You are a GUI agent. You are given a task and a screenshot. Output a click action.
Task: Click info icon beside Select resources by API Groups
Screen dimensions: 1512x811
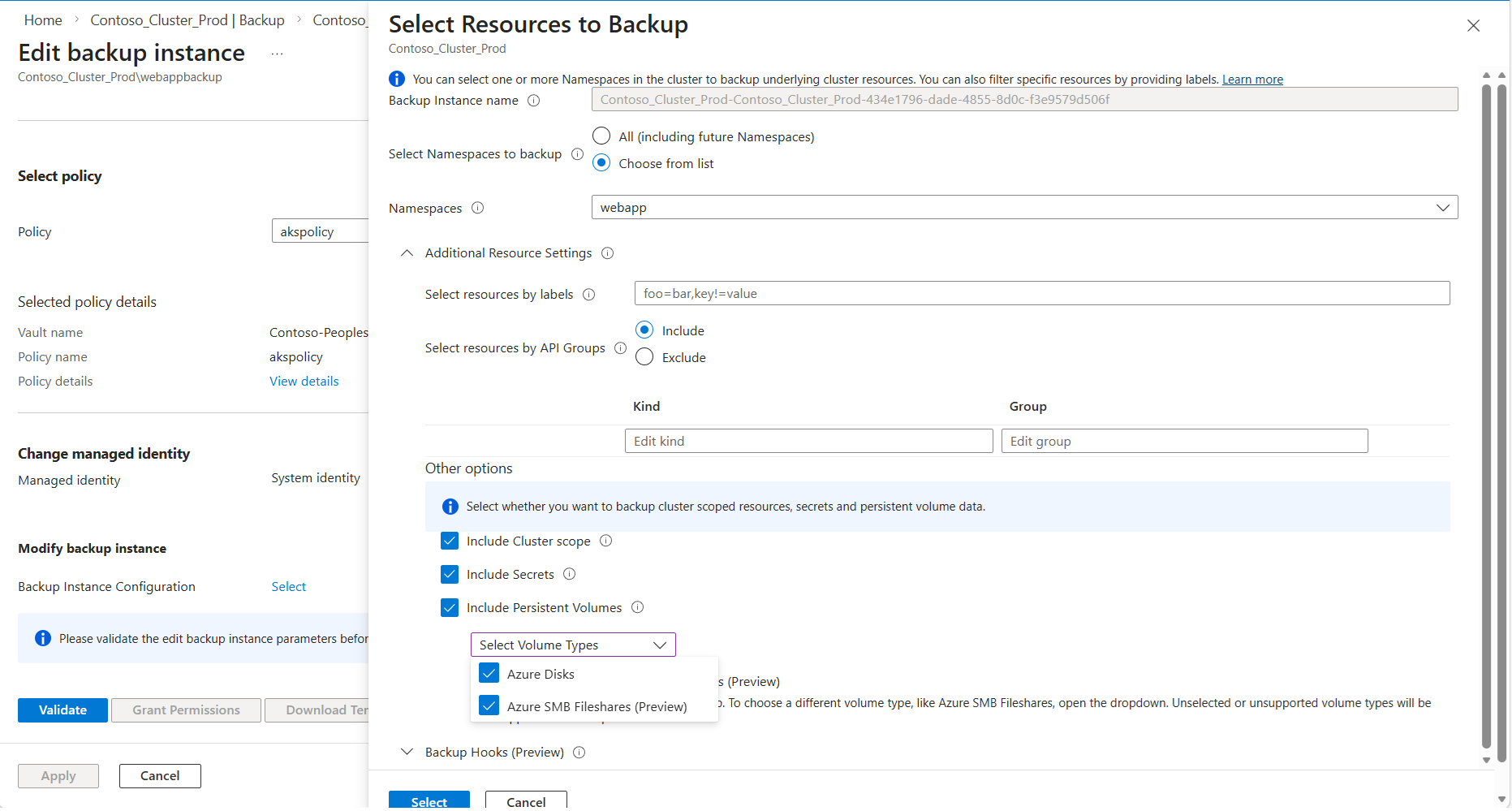(620, 348)
